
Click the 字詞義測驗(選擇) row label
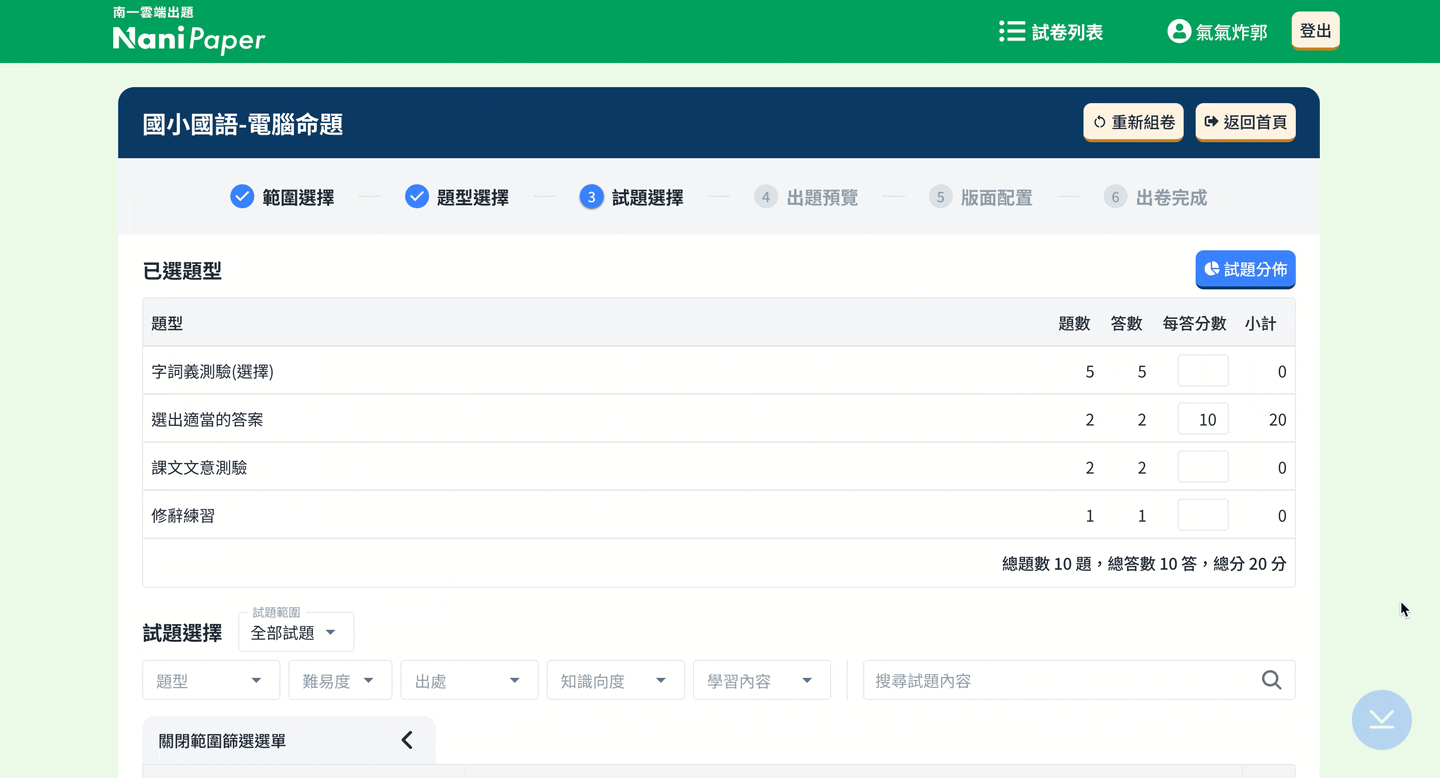pos(213,372)
